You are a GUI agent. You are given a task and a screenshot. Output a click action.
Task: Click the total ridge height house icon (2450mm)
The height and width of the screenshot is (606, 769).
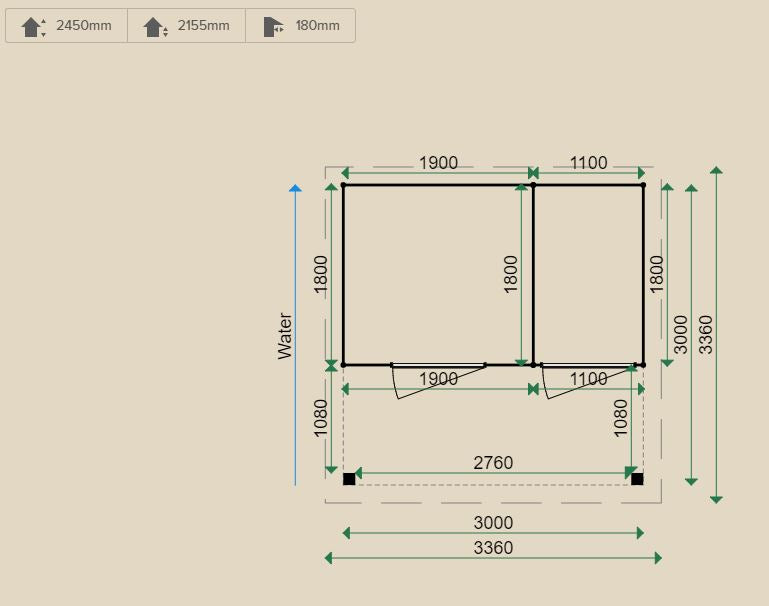click(x=33, y=26)
